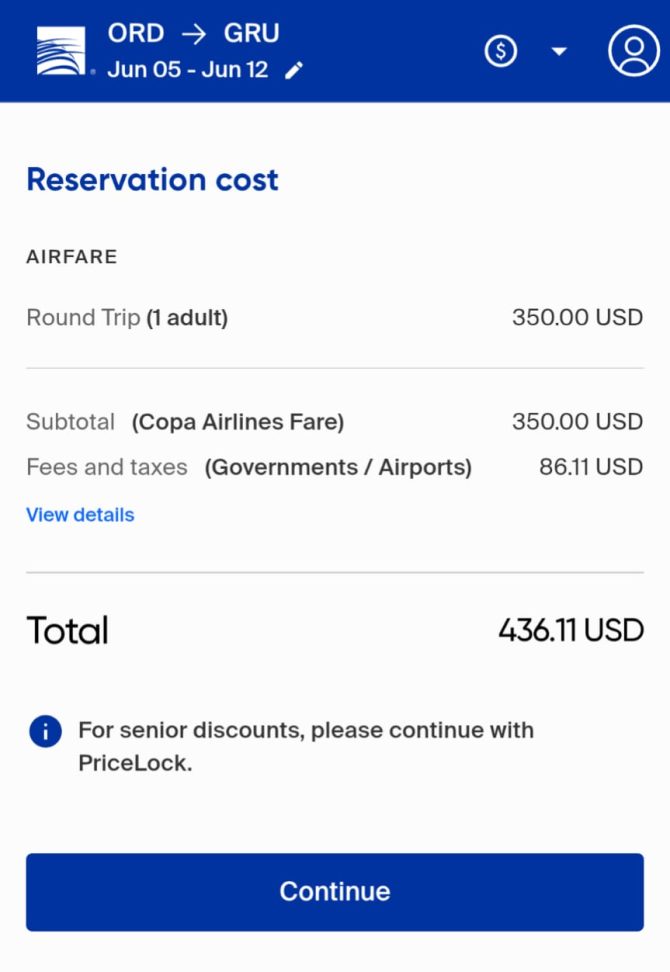Expand the currency dropdown arrow
Screen dimensions: 670x972
point(559,51)
